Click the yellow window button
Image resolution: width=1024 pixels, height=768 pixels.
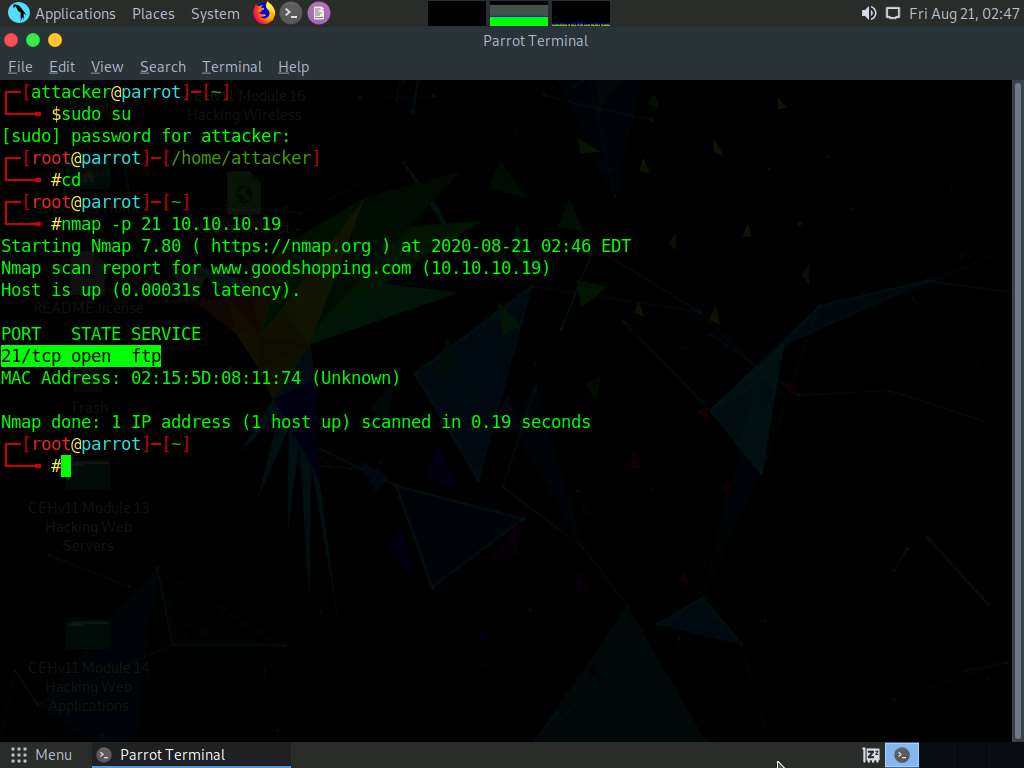coord(55,40)
